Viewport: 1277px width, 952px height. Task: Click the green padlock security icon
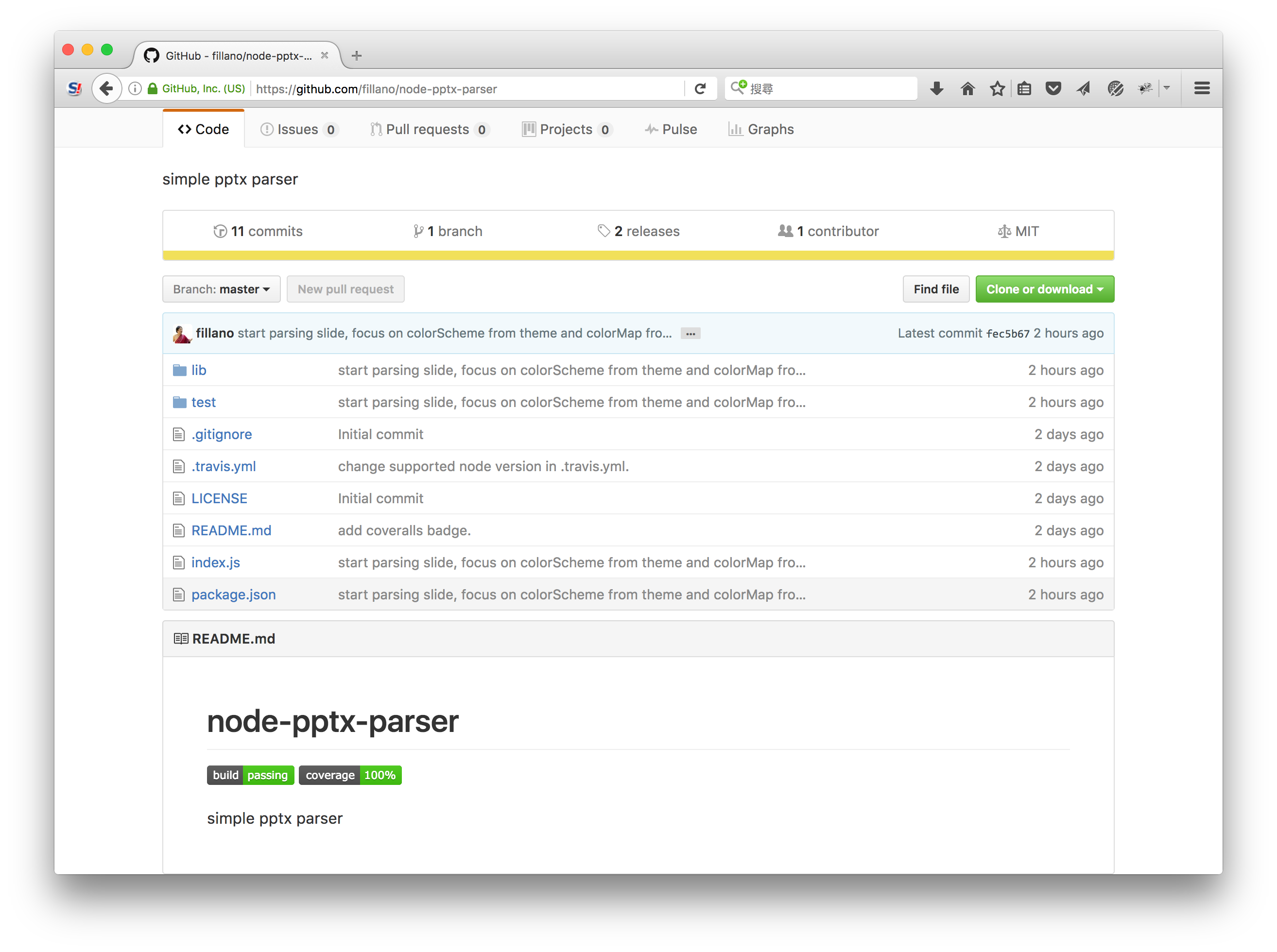tap(152, 88)
